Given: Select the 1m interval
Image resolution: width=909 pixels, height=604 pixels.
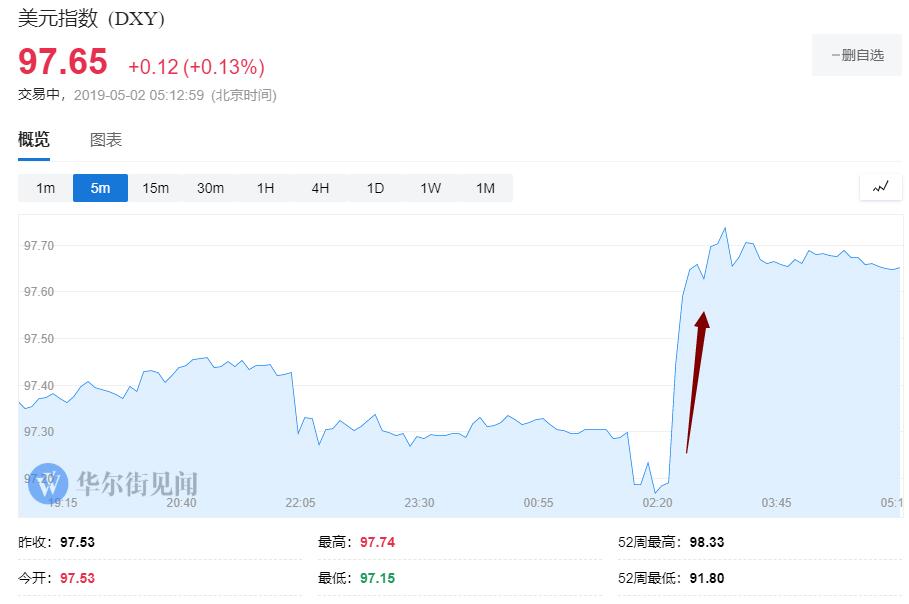Looking at the screenshot, I should pos(46,188).
